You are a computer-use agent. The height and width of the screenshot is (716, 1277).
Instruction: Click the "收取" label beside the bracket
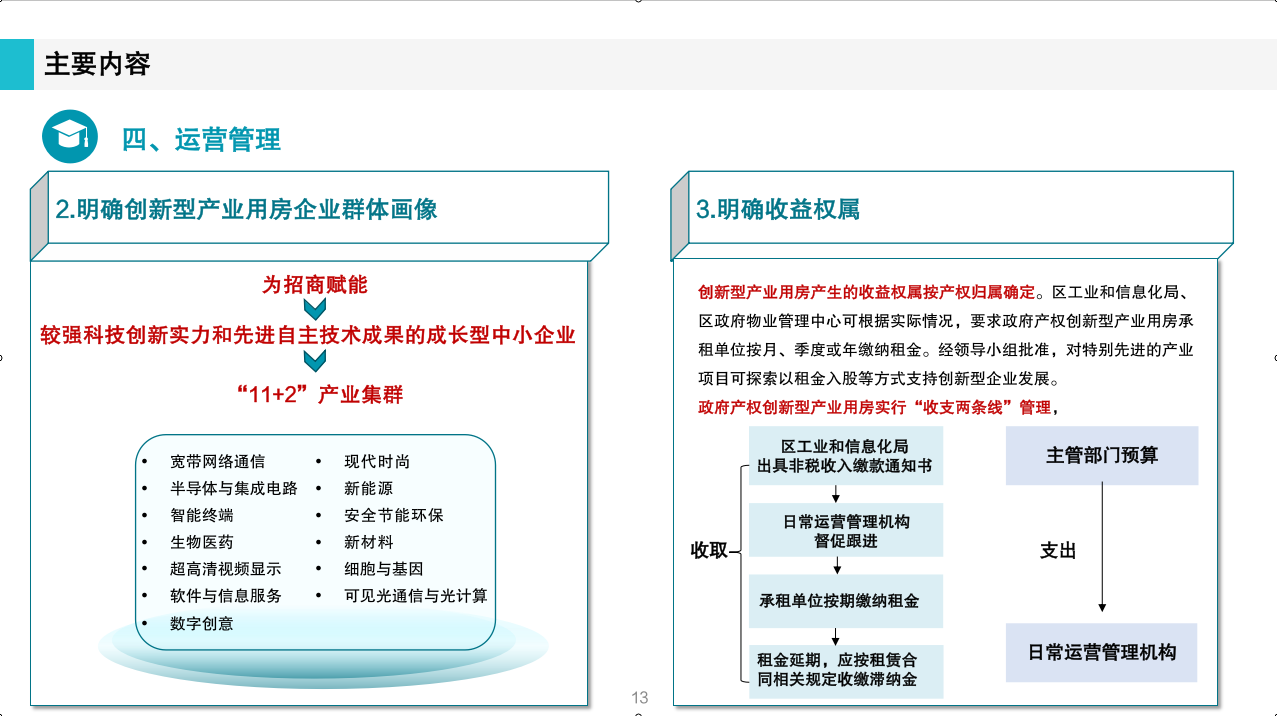point(710,550)
